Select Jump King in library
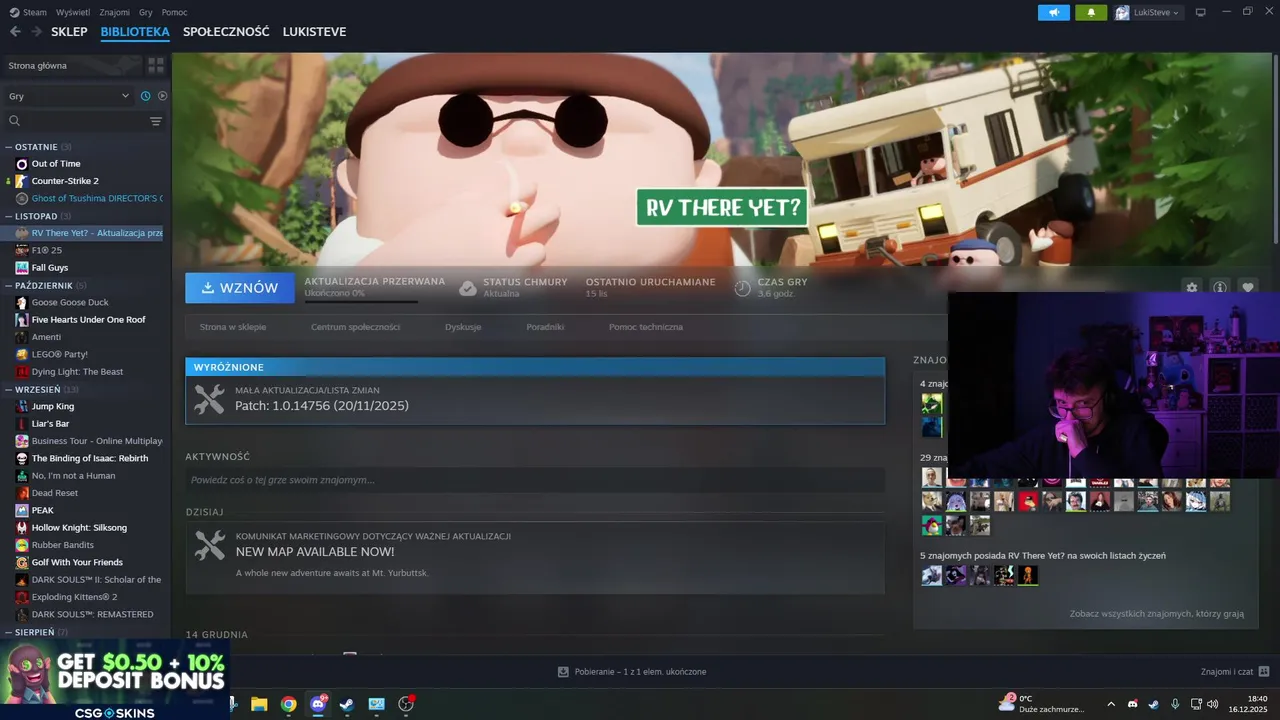This screenshot has height=720, width=1280. point(53,406)
